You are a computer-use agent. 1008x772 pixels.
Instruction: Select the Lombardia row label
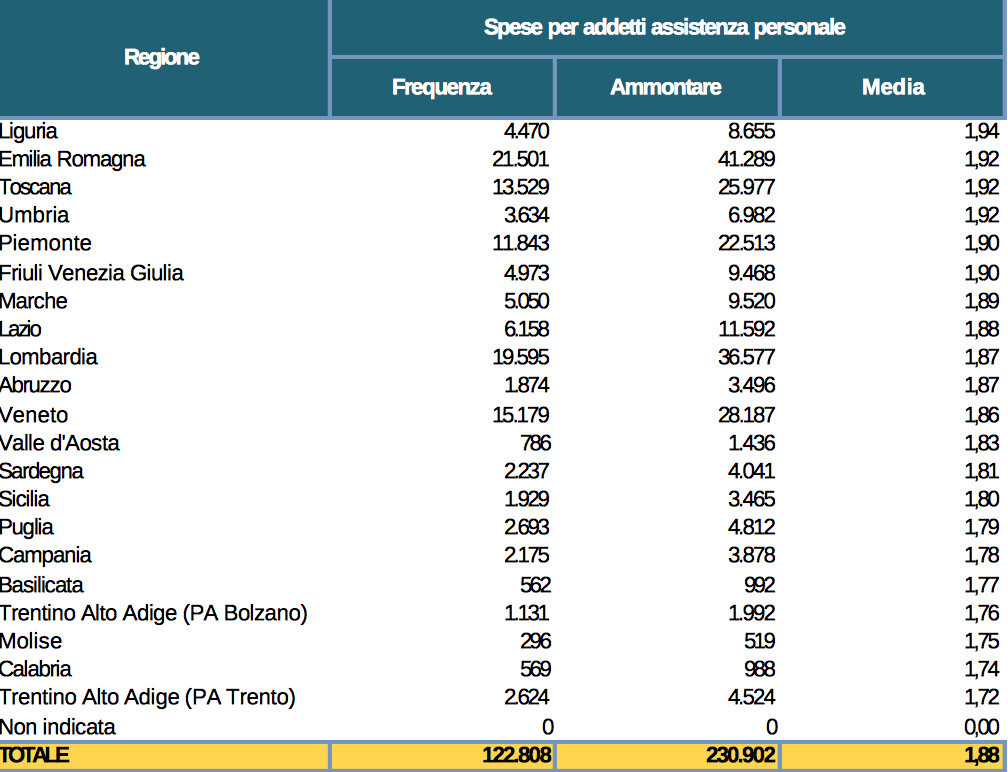point(49,357)
